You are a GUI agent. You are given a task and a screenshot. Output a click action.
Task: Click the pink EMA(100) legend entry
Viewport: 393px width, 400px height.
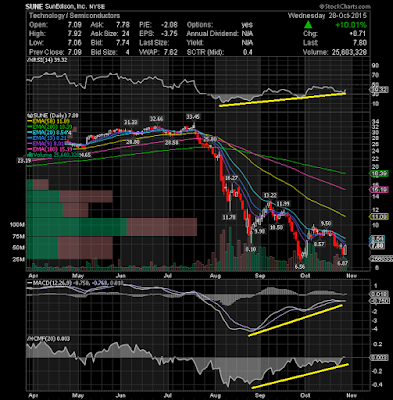[x=50, y=149]
